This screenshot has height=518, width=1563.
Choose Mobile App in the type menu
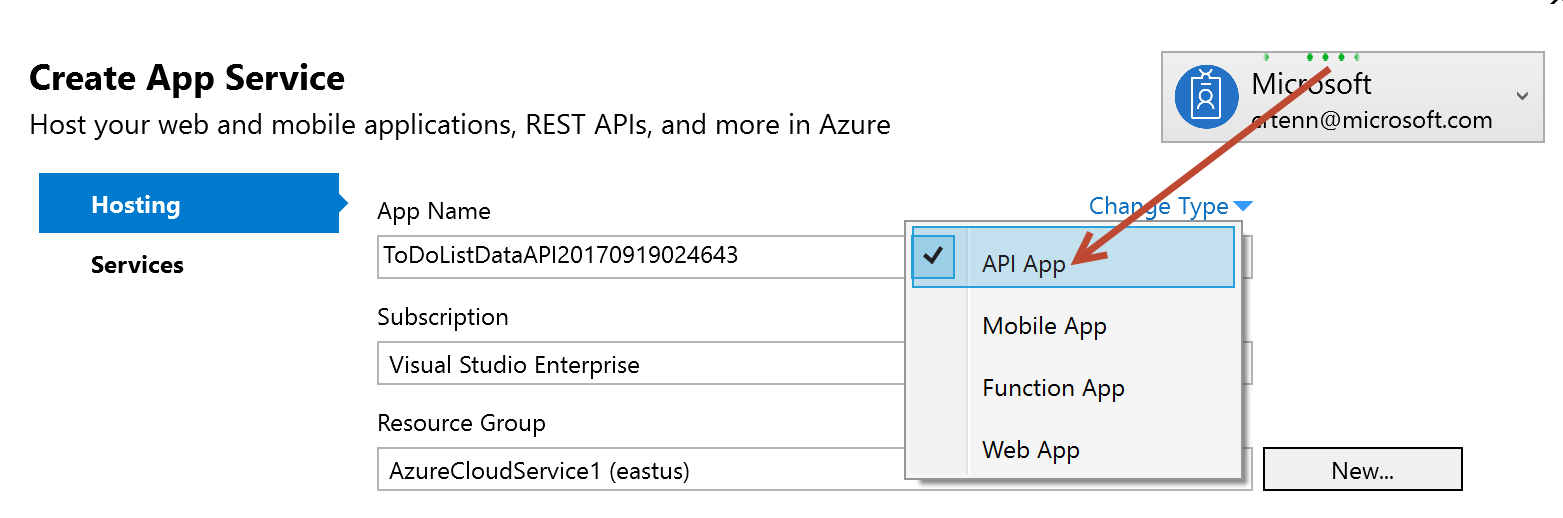(x=1044, y=326)
